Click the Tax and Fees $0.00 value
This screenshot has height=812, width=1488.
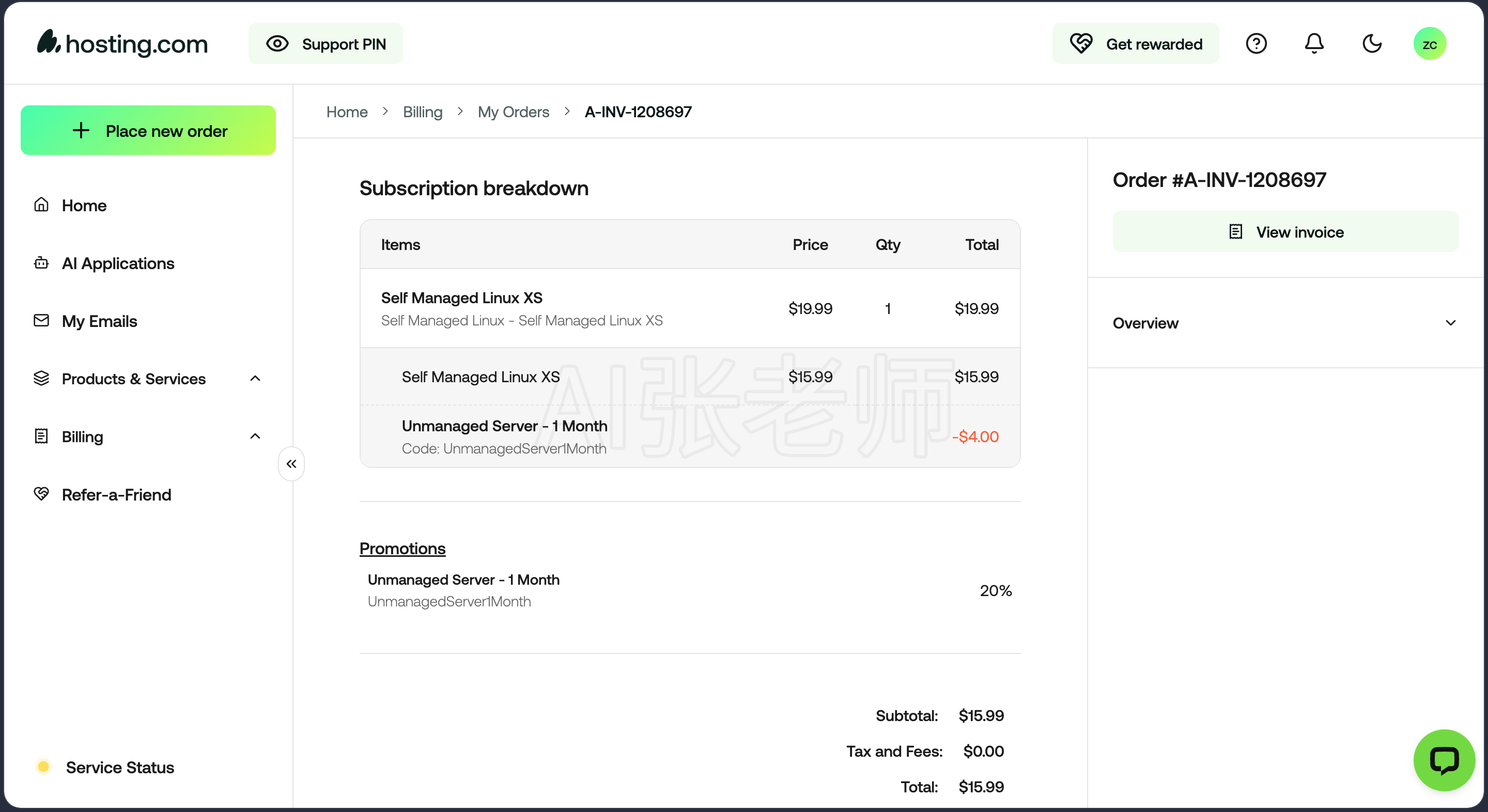click(x=983, y=751)
